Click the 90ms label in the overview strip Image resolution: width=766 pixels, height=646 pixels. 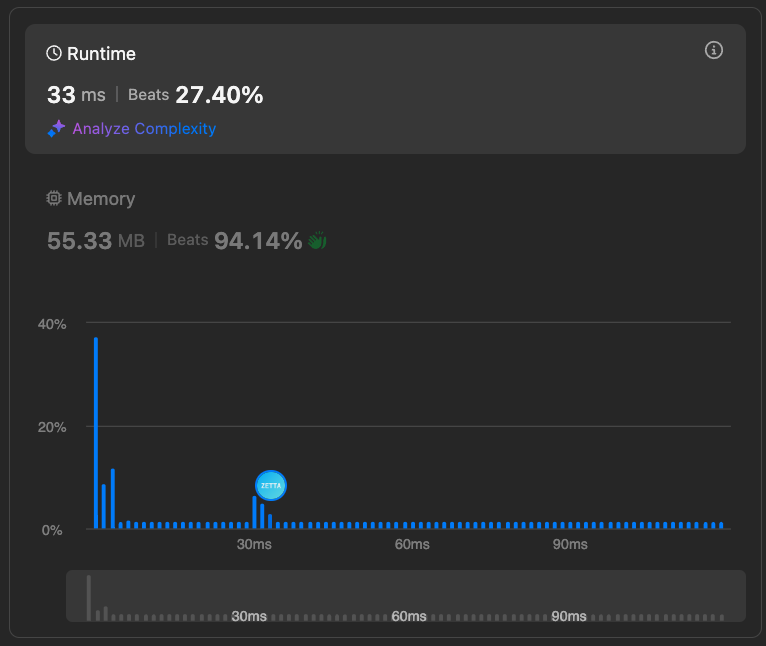[569, 616]
